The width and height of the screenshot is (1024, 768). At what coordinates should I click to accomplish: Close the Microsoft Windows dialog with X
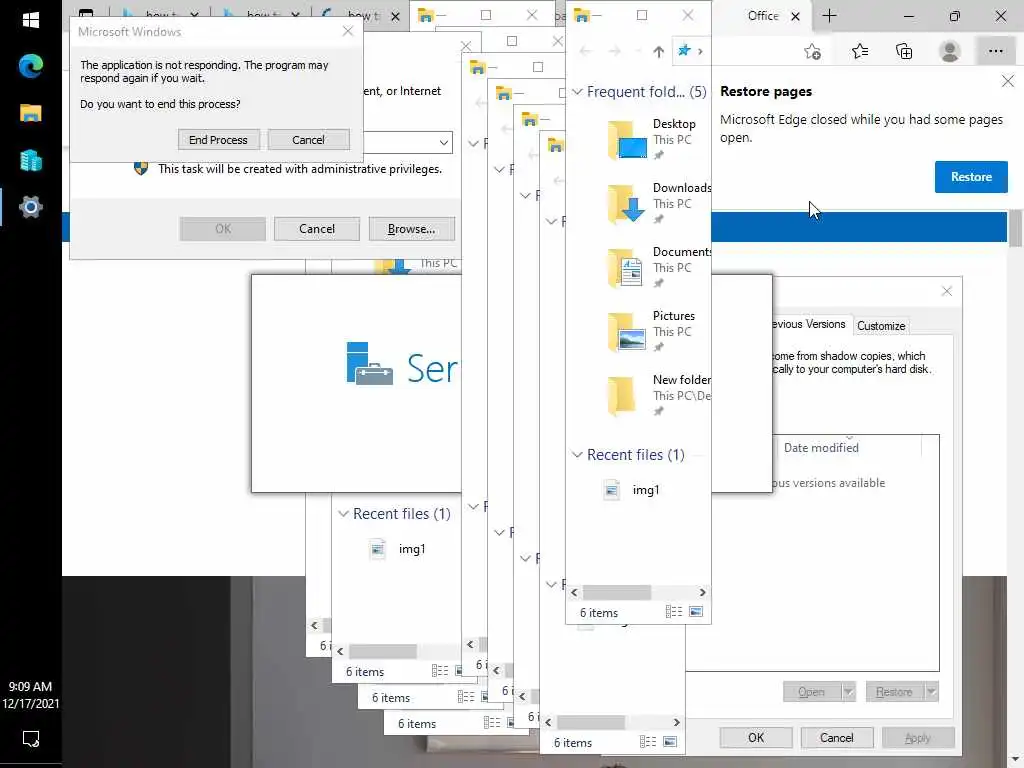click(x=348, y=31)
